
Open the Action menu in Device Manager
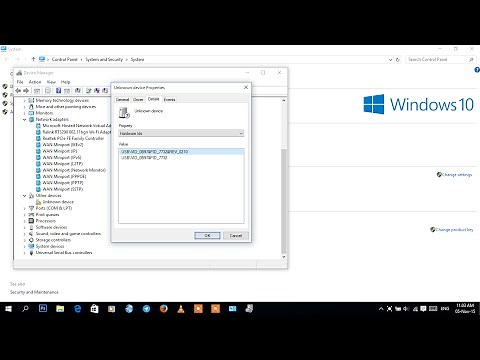point(35,82)
